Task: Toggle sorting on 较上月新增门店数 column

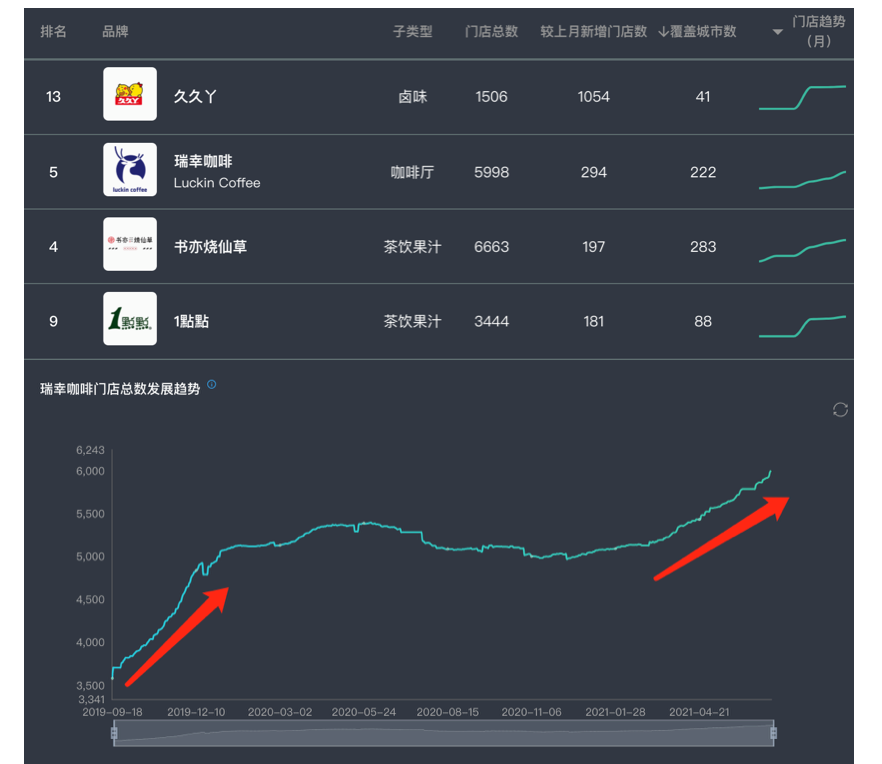Action: (x=593, y=31)
